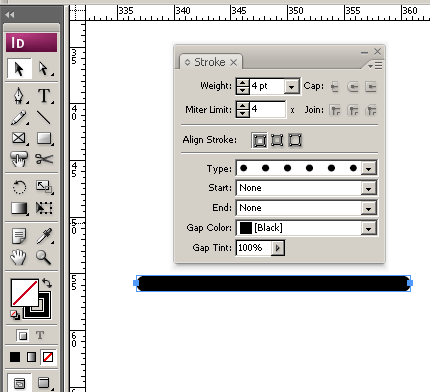The width and height of the screenshot is (430, 392).
Task: Set Round Cap style
Action: [x=353, y=87]
